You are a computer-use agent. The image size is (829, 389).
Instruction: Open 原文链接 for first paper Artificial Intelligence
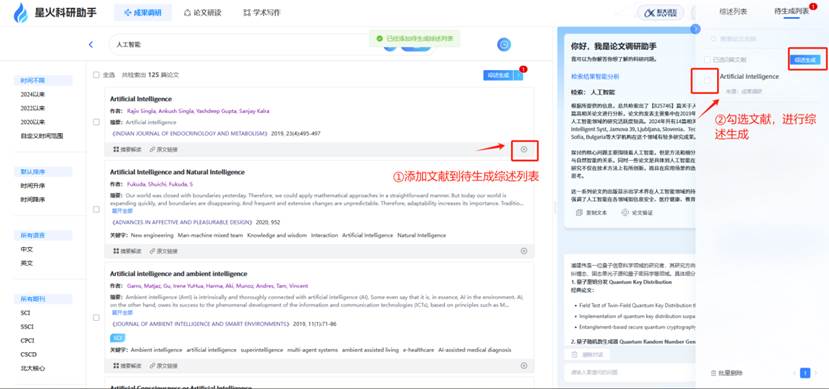coord(163,150)
